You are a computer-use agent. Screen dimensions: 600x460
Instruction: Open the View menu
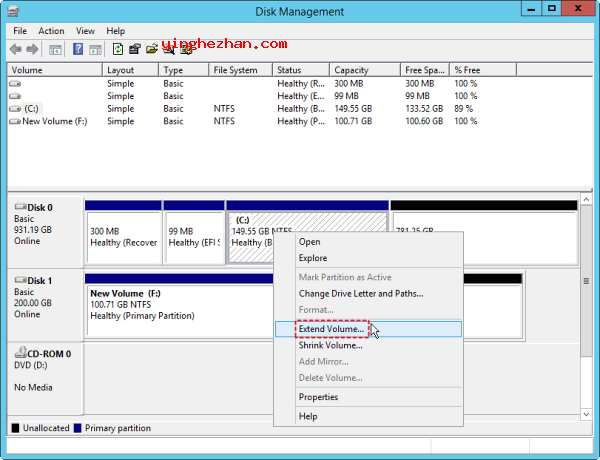(x=86, y=31)
